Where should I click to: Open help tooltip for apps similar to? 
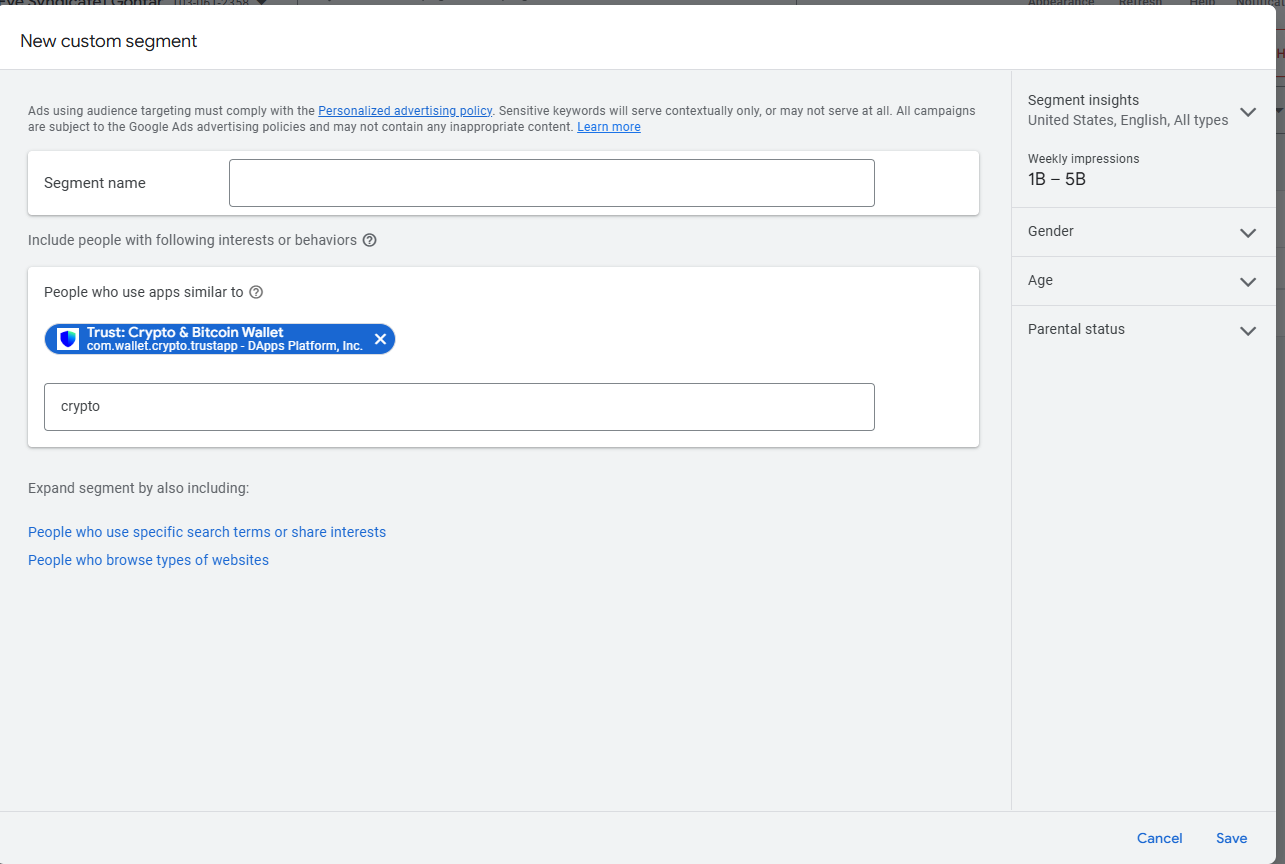pyautogui.click(x=256, y=292)
